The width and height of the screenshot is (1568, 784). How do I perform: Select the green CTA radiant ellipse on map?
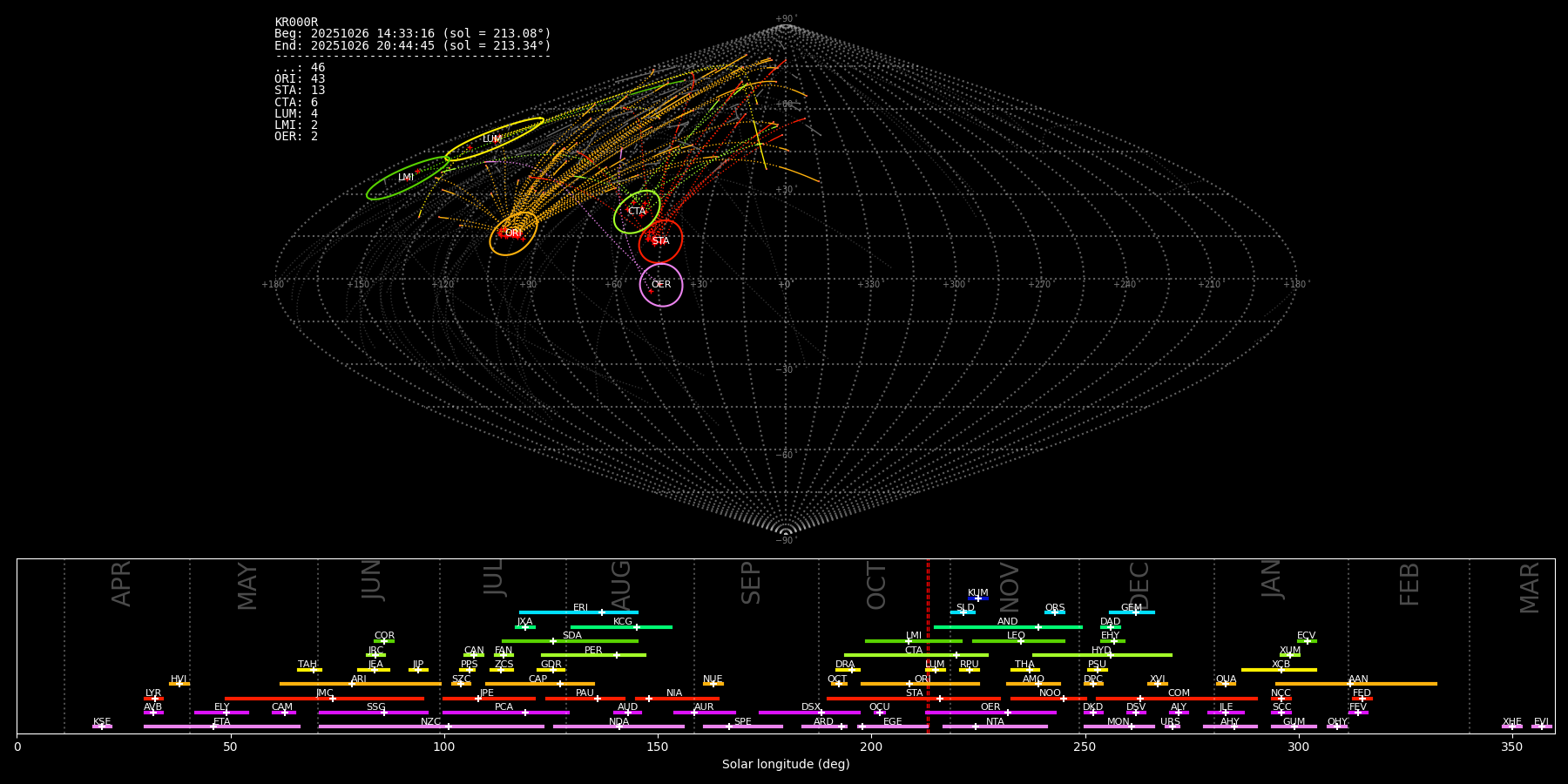[x=637, y=212]
